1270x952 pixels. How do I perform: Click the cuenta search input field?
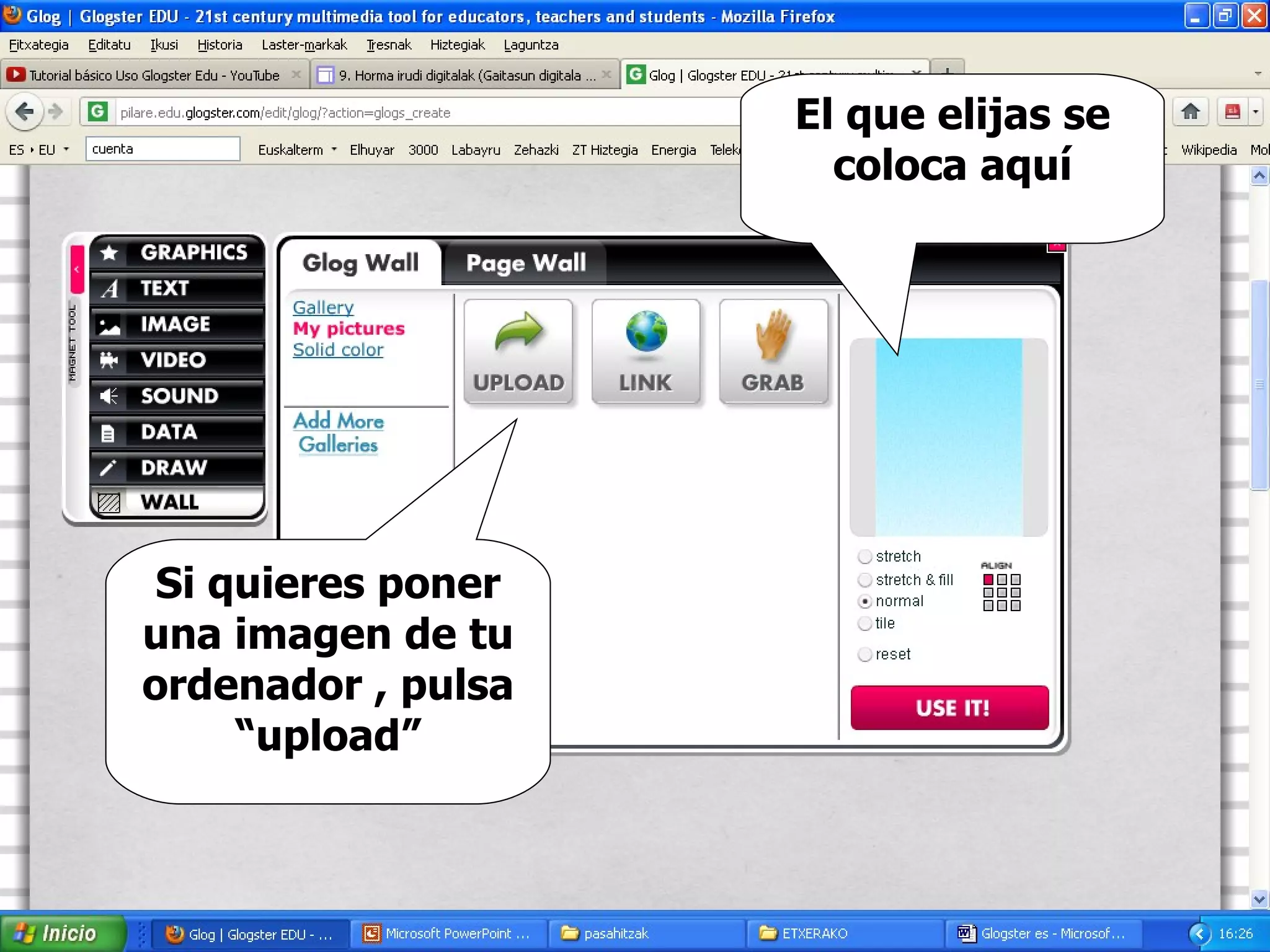162,149
